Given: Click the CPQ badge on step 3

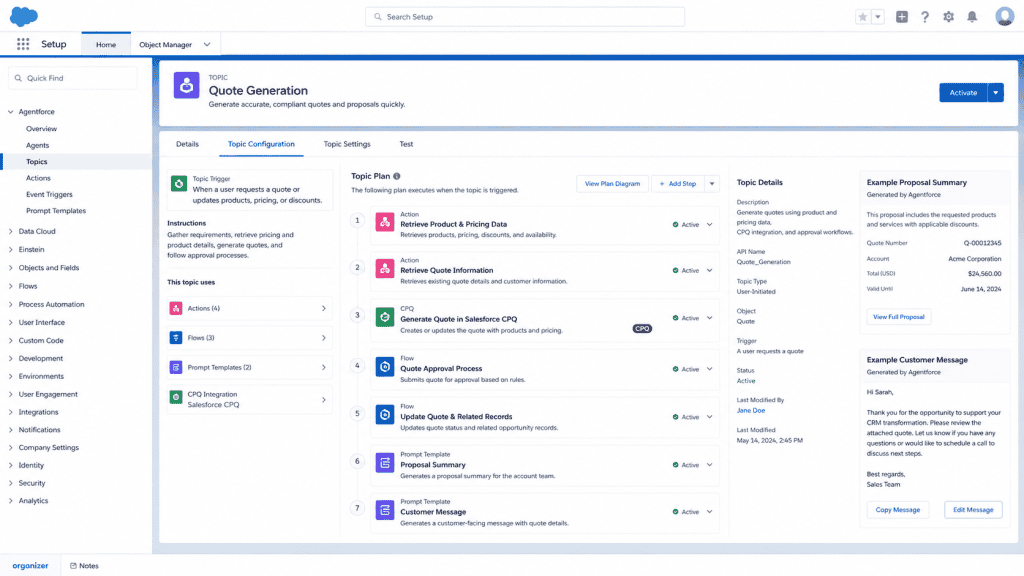Looking at the screenshot, I should pyautogui.click(x=642, y=328).
